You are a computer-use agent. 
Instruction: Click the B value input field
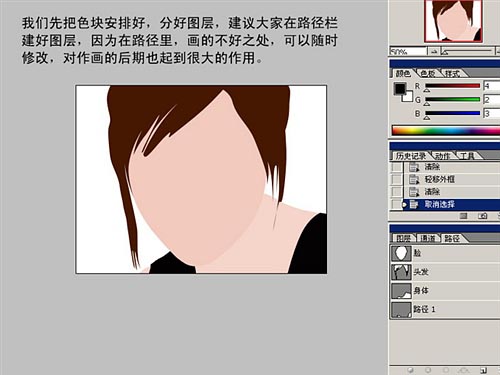click(x=492, y=113)
